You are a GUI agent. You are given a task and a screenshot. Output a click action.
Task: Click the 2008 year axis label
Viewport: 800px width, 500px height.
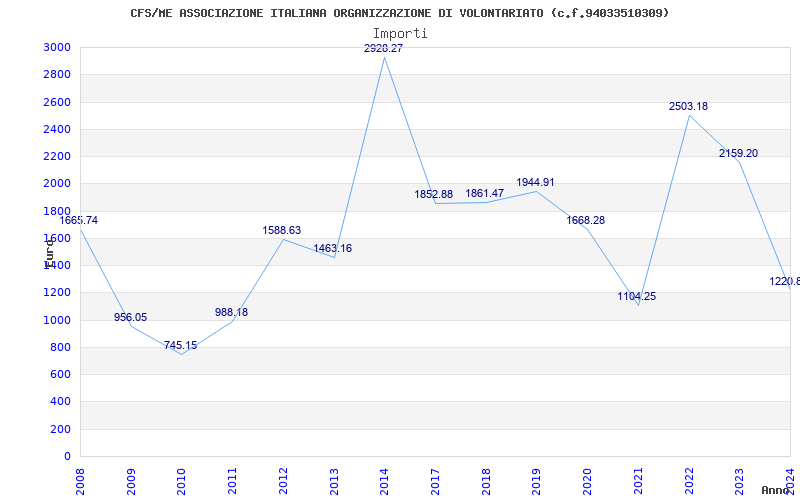tap(81, 482)
